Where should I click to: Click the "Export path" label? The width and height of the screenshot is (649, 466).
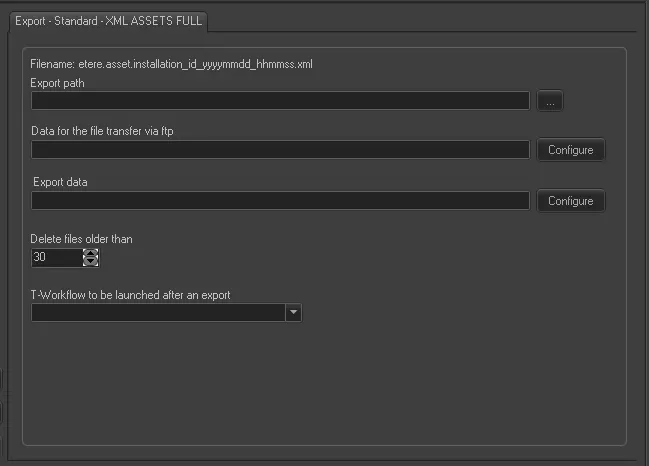(x=58, y=83)
